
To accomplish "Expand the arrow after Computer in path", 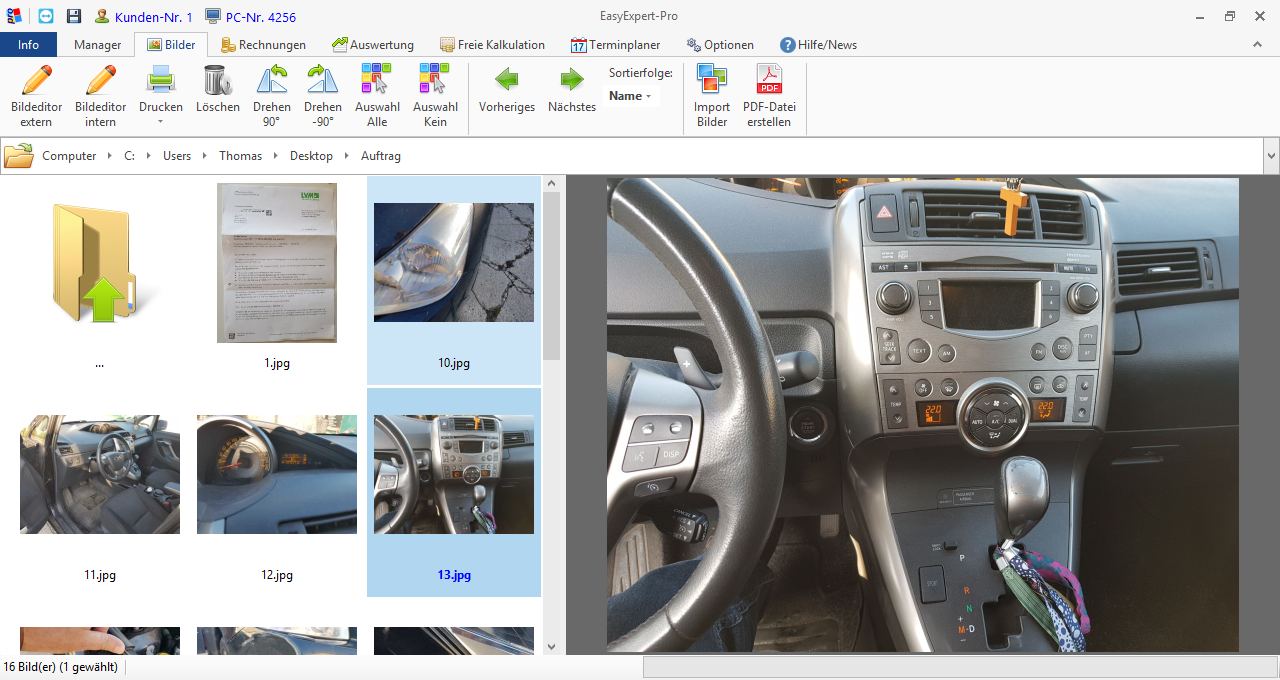I will click(110, 156).
